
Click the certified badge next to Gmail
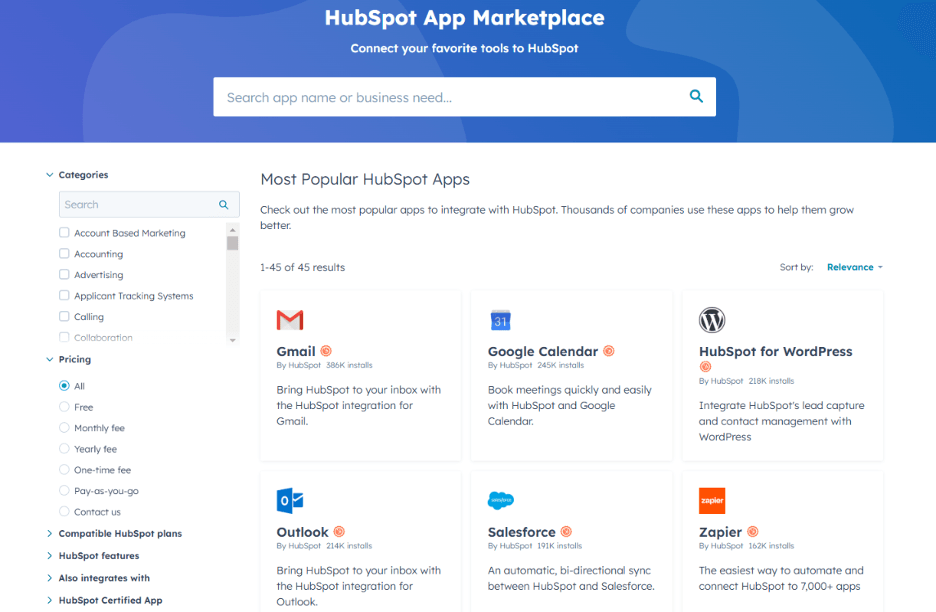[331, 351]
